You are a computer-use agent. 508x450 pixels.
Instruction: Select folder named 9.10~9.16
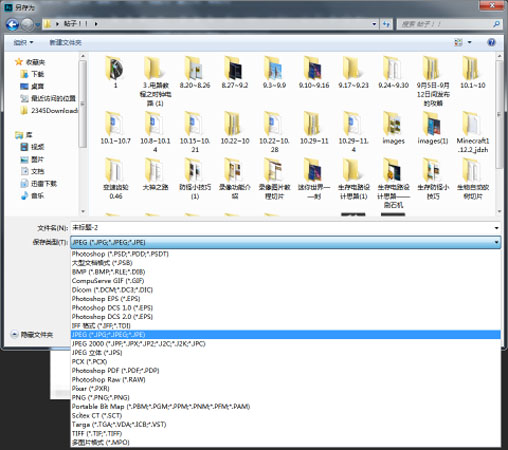(x=314, y=72)
